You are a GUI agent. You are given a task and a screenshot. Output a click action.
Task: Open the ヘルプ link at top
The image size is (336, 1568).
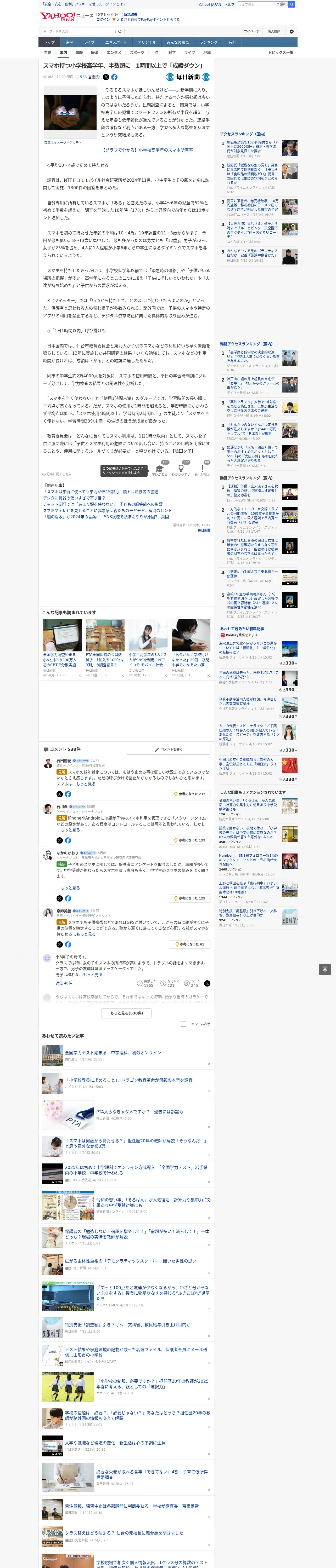tap(229, 4)
